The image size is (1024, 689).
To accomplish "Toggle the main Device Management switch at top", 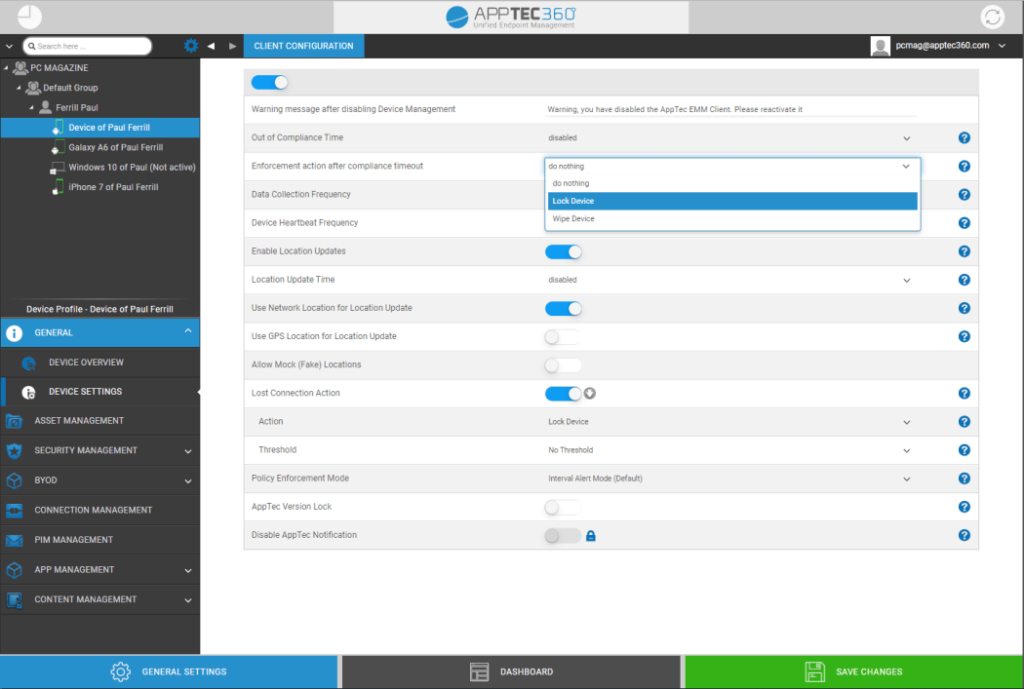I will 269,82.
